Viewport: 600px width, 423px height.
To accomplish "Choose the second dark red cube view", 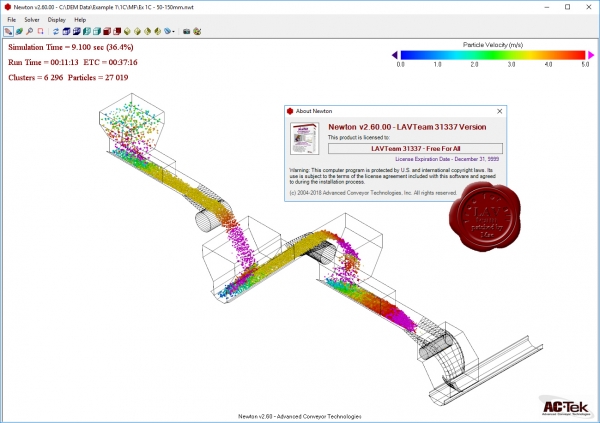I will point(117,31).
